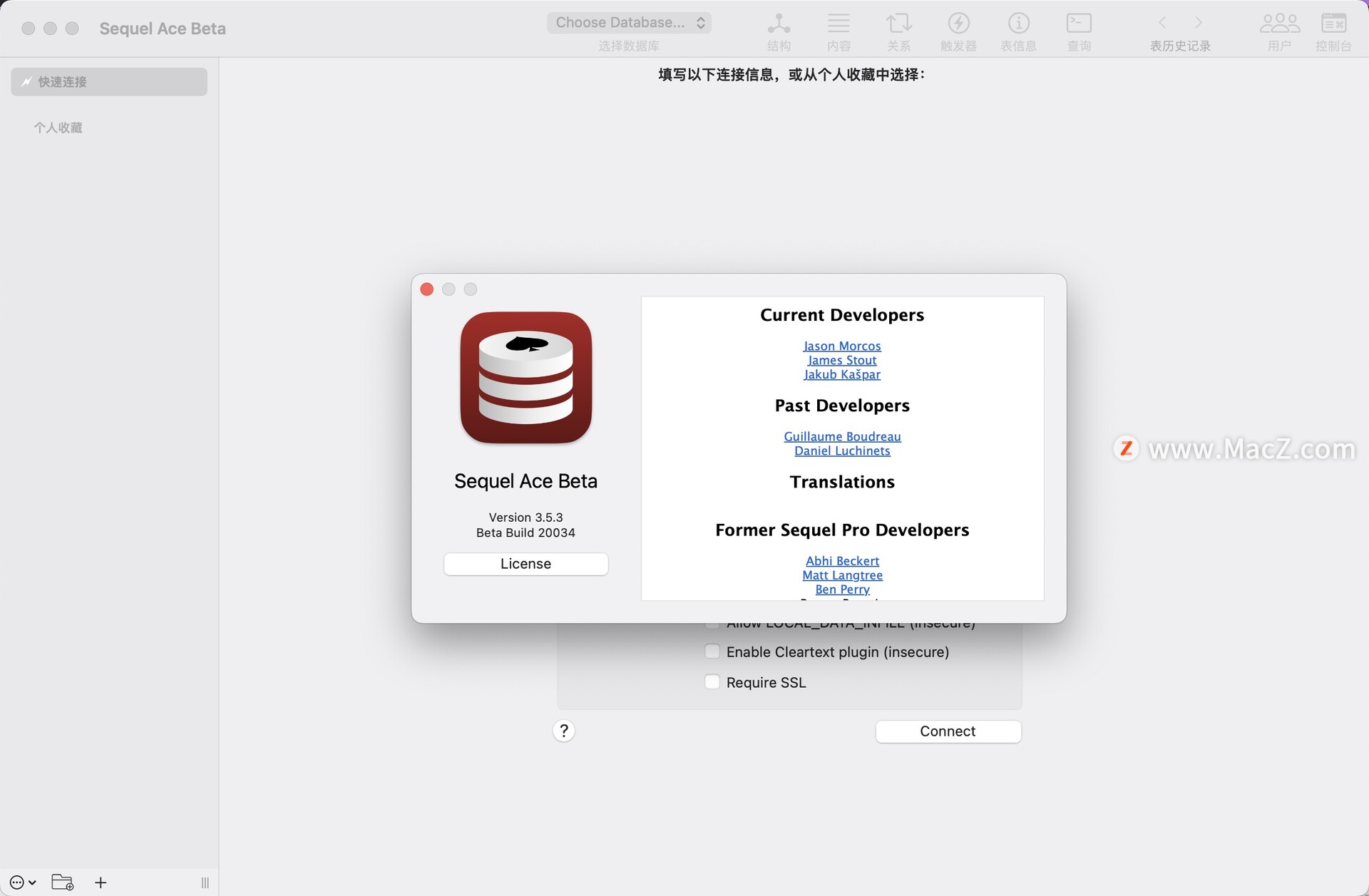Toggle the Require SSL checkbox

pyautogui.click(x=712, y=682)
